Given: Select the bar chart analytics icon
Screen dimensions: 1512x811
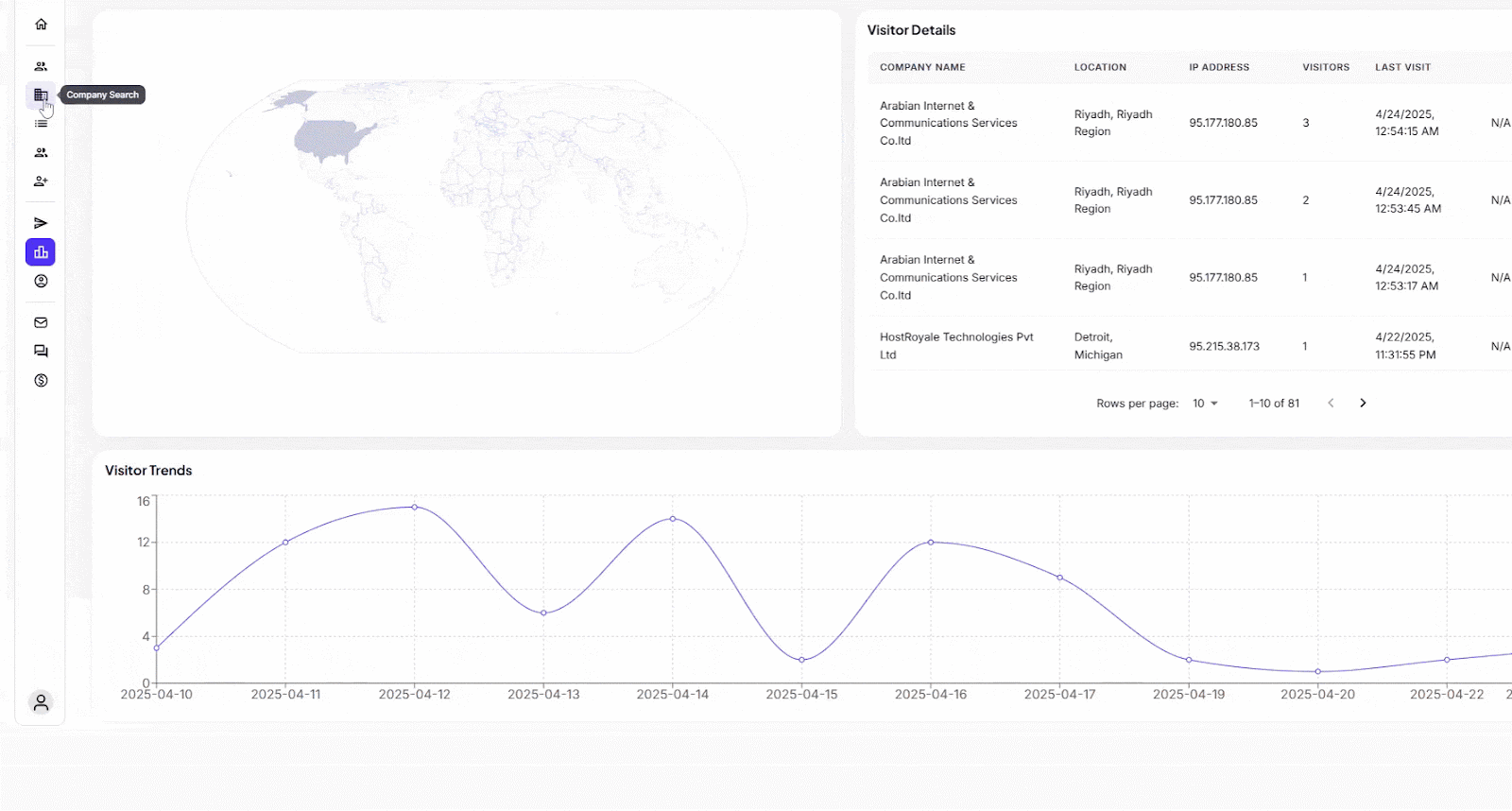Looking at the screenshot, I should tap(41, 252).
